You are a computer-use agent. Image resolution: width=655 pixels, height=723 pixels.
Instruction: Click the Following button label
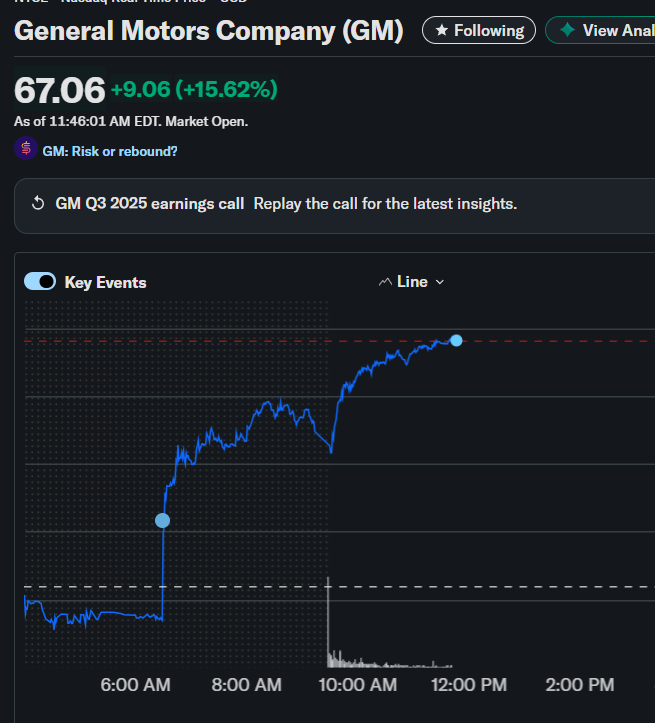tap(489, 31)
